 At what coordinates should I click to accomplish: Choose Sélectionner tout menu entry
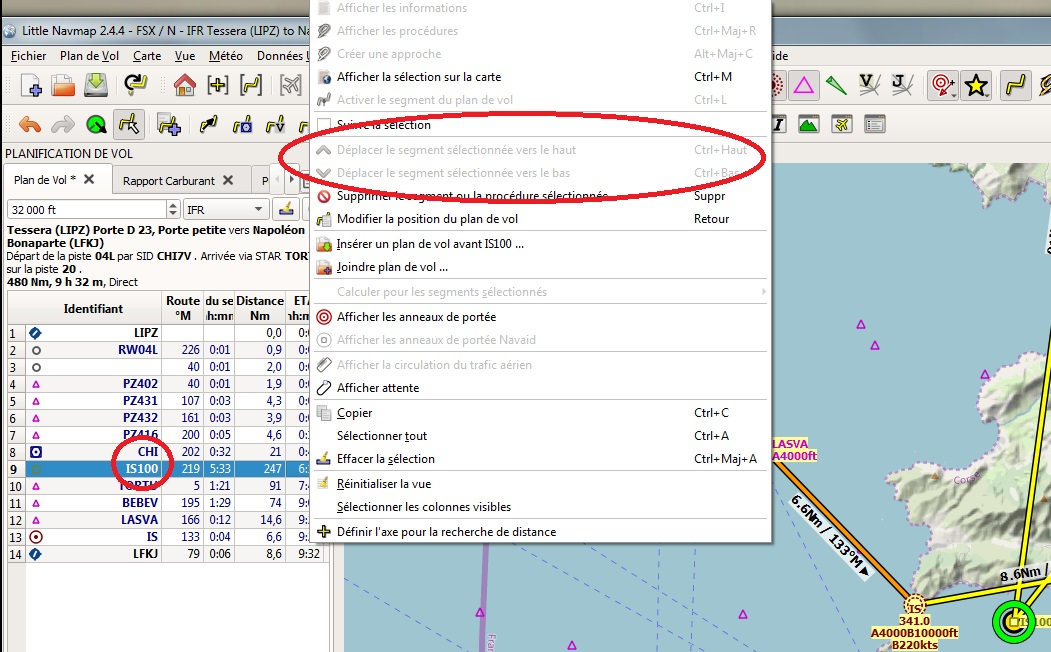click(x=542, y=436)
